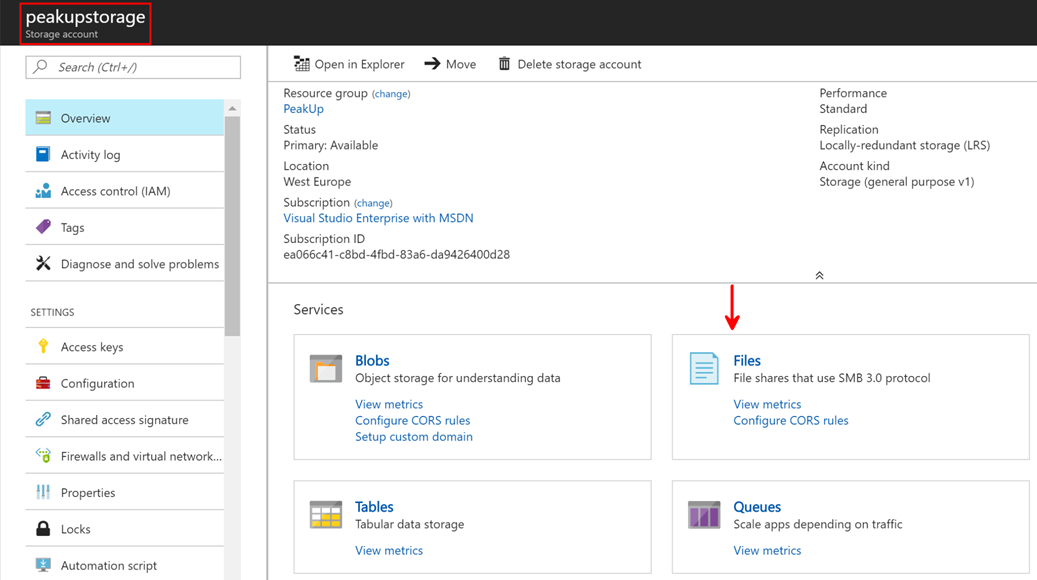Click the Open in Explorer icon
Viewport: 1037px width, 580px height.
click(x=302, y=63)
